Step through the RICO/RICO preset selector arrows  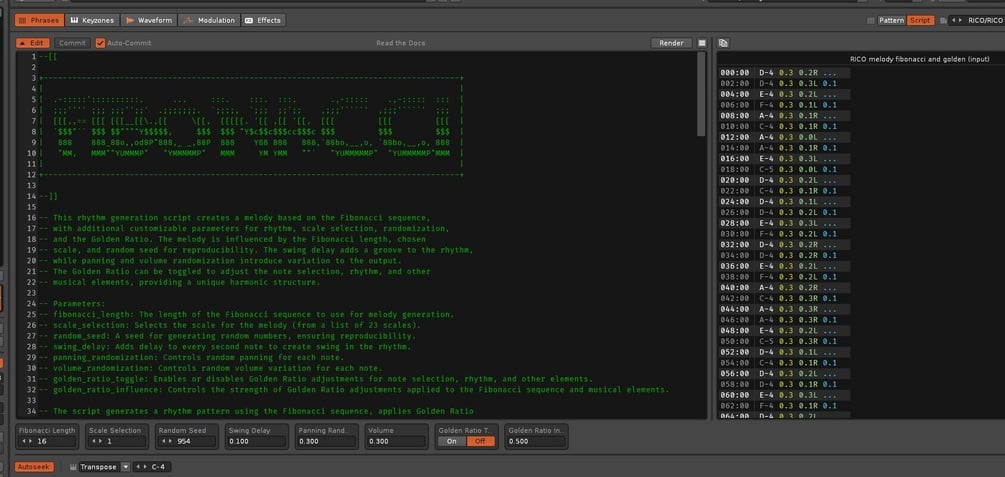coord(957,21)
